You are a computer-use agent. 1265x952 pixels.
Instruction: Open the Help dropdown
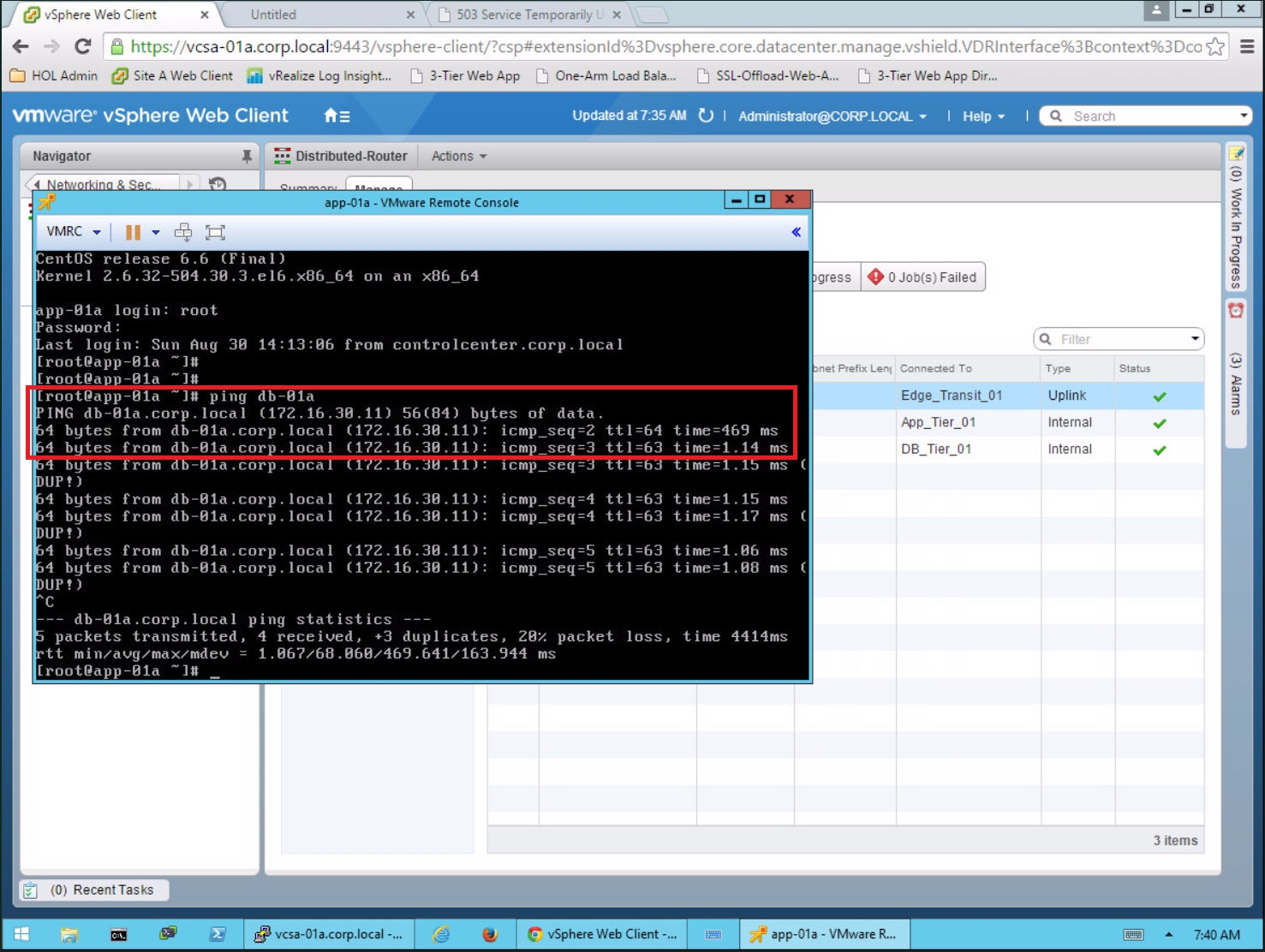[983, 116]
